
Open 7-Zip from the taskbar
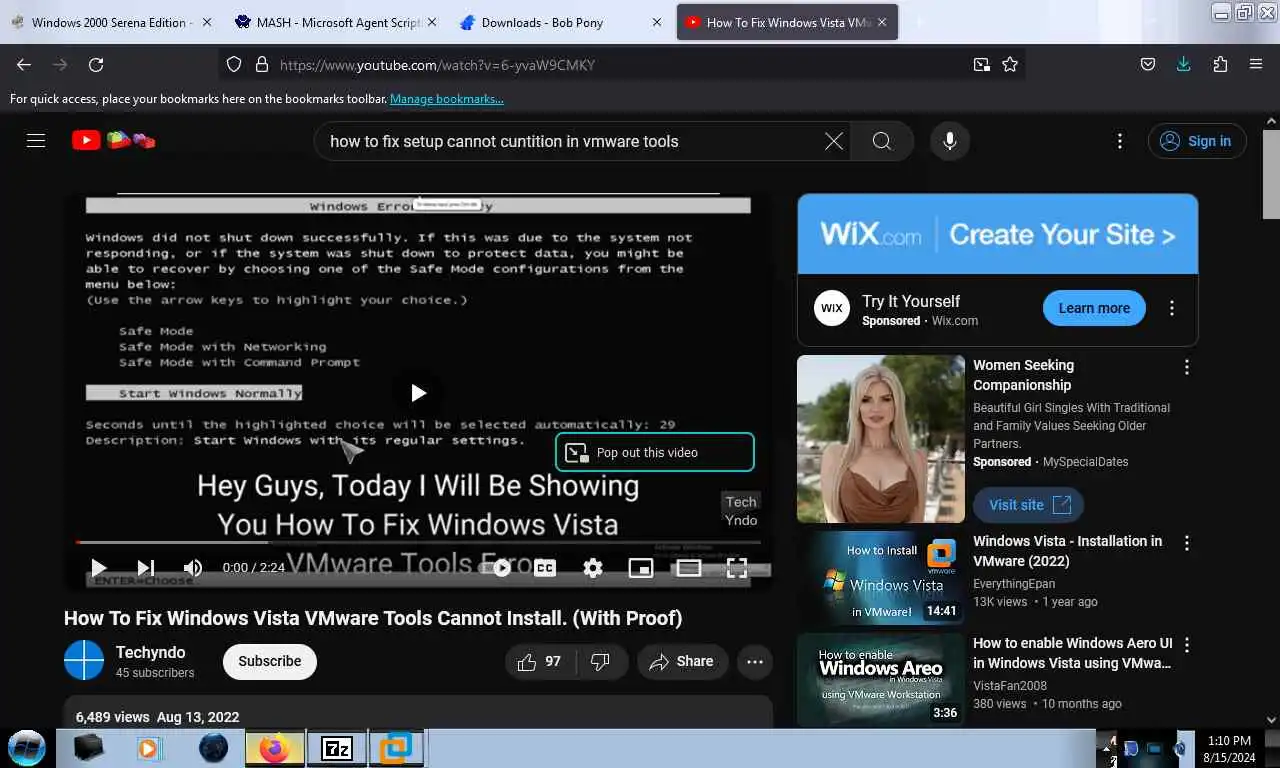336,747
